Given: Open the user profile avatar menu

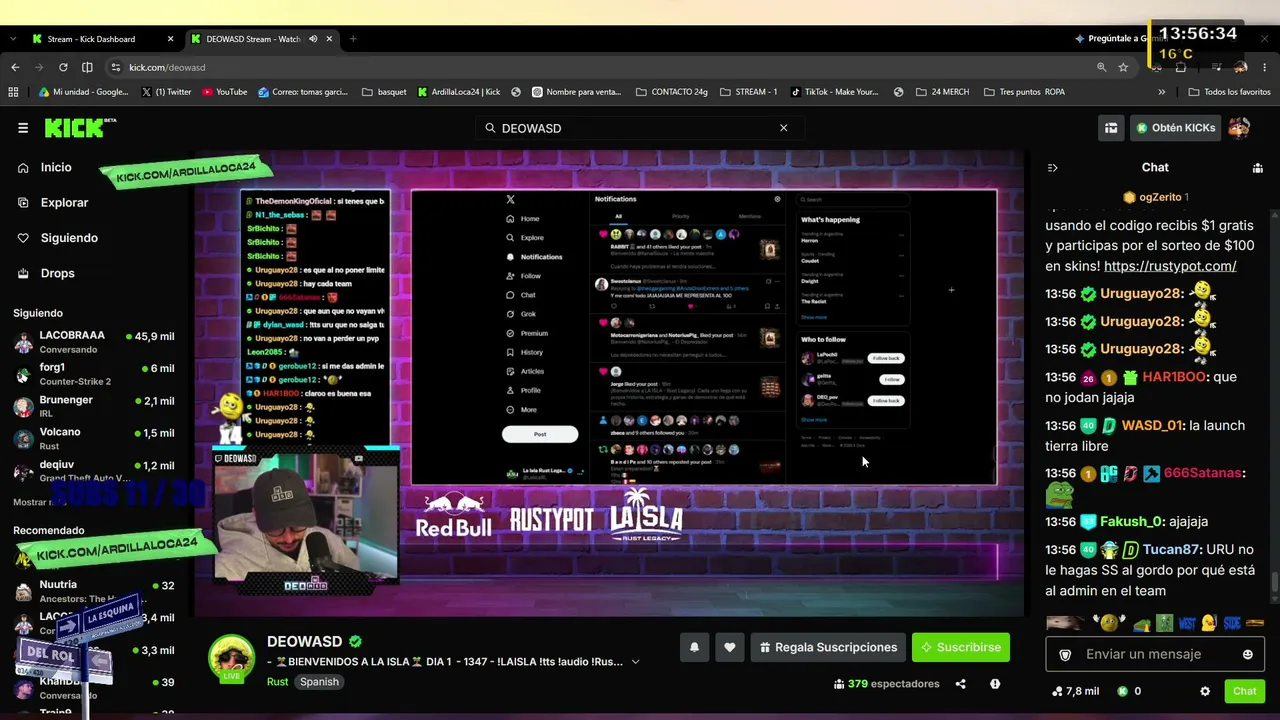Looking at the screenshot, I should click(1239, 128).
